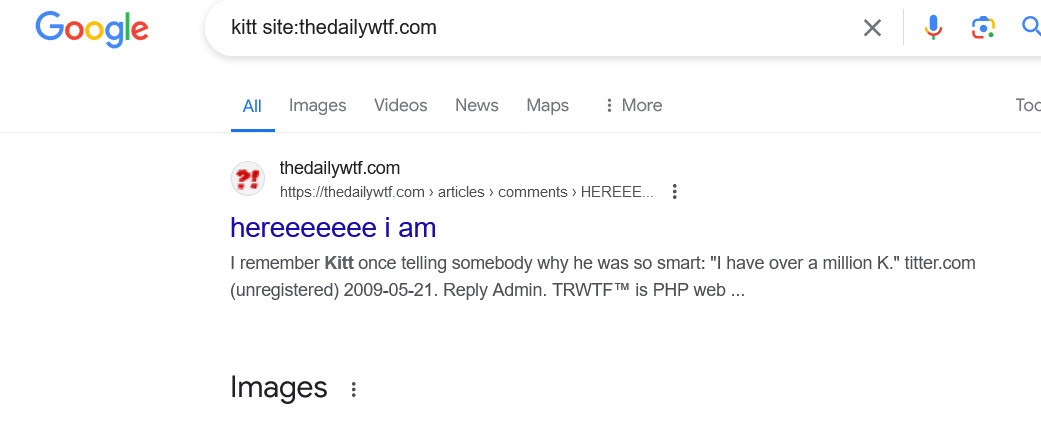Click the blue search magnifier icon
Viewport: 1041px width, 423px height.
click(1030, 27)
